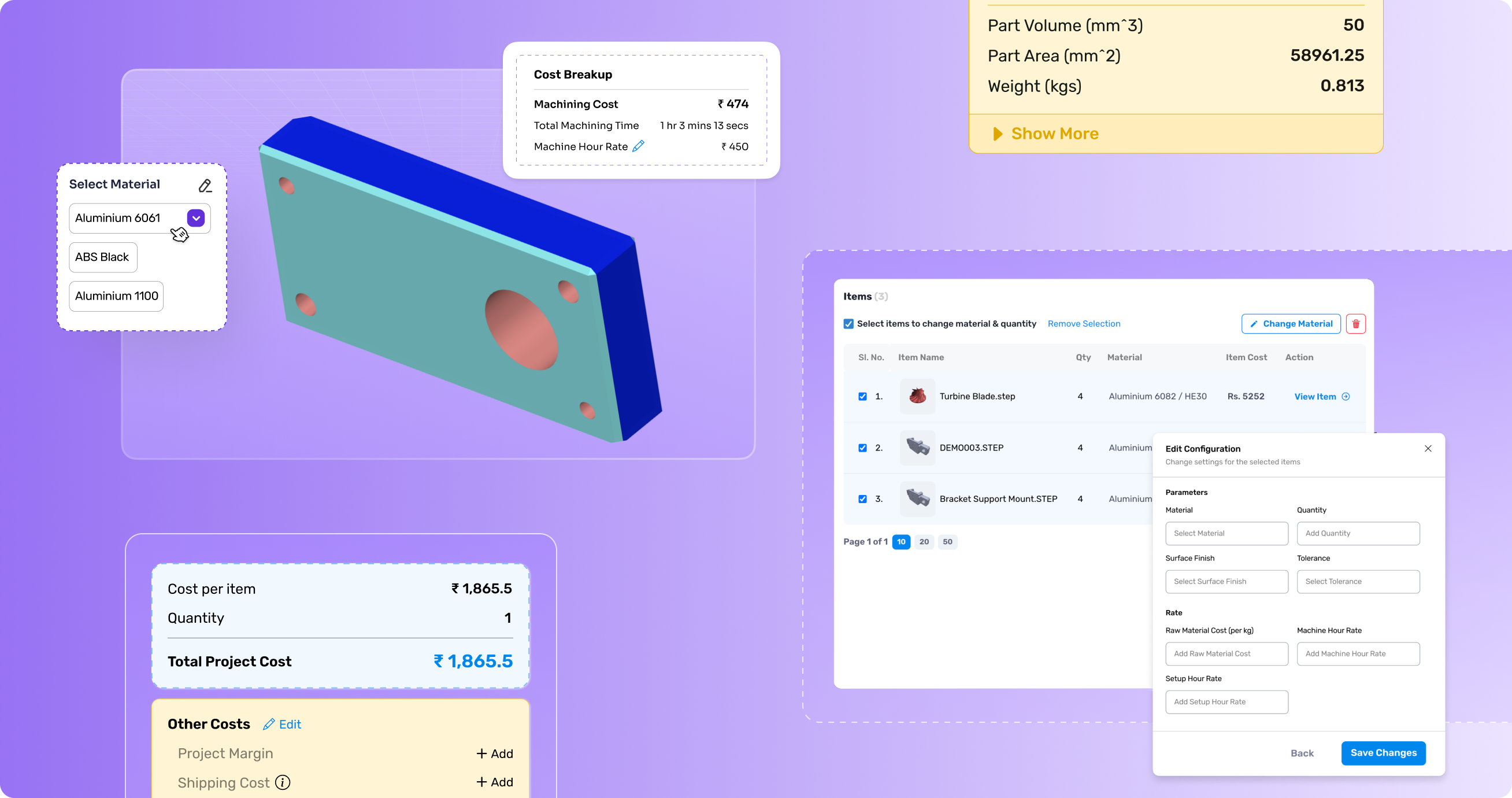
Task: Click Turbine Blade thumbnail icon
Action: coord(917,396)
